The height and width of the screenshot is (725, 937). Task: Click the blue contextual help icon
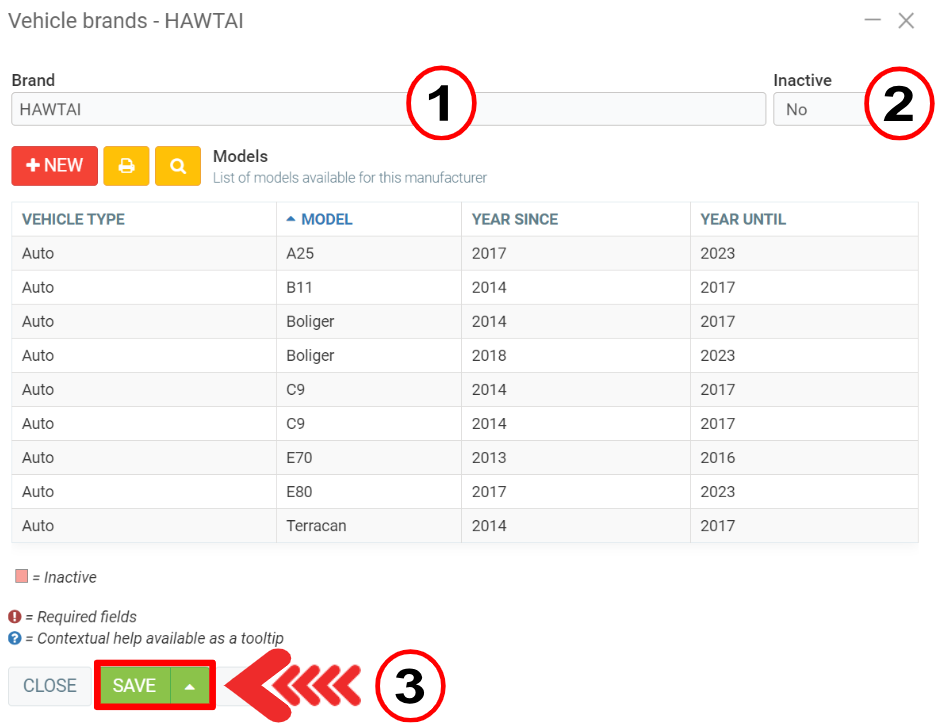pyautogui.click(x=15, y=638)
